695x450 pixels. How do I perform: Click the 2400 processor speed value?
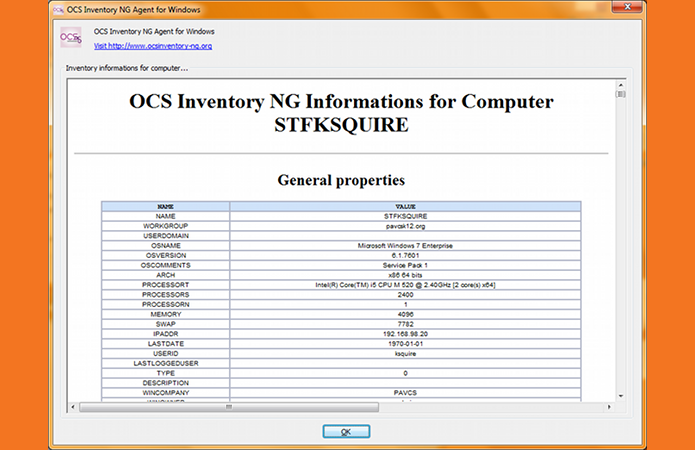(405, 294)
